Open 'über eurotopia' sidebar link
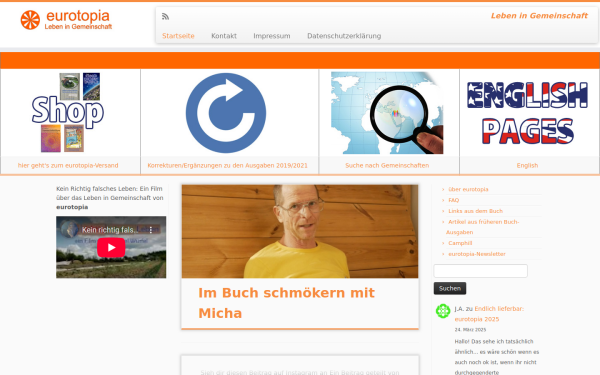The height and width of the screenshot is (375, 600). [468, 189]
